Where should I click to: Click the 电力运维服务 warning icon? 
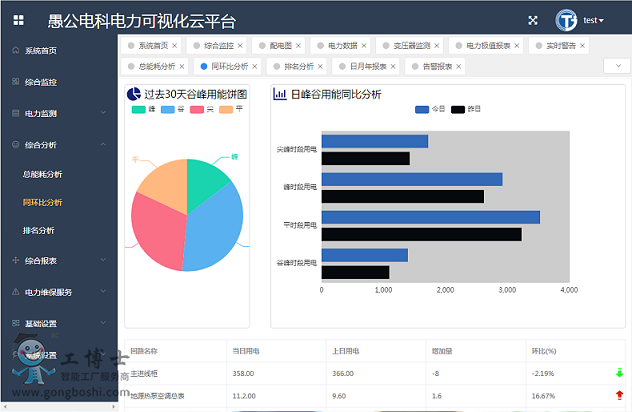pyautogui.click(x=14, y=292)
